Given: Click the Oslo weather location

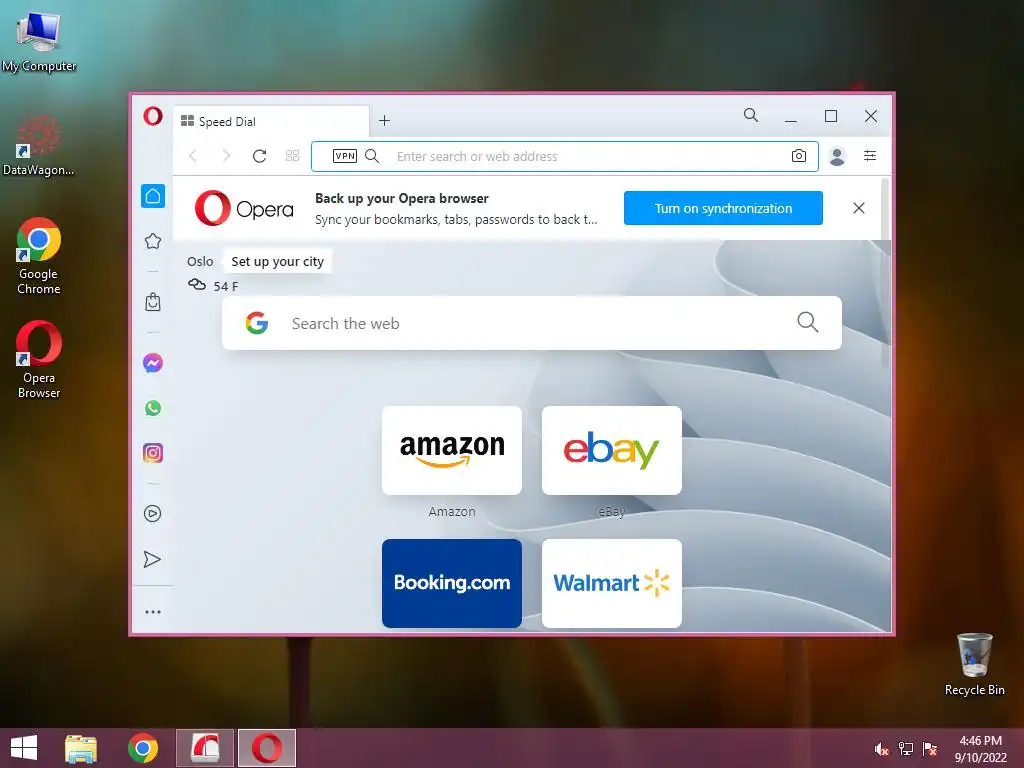Looking at the screenshot, I should 200,261.
